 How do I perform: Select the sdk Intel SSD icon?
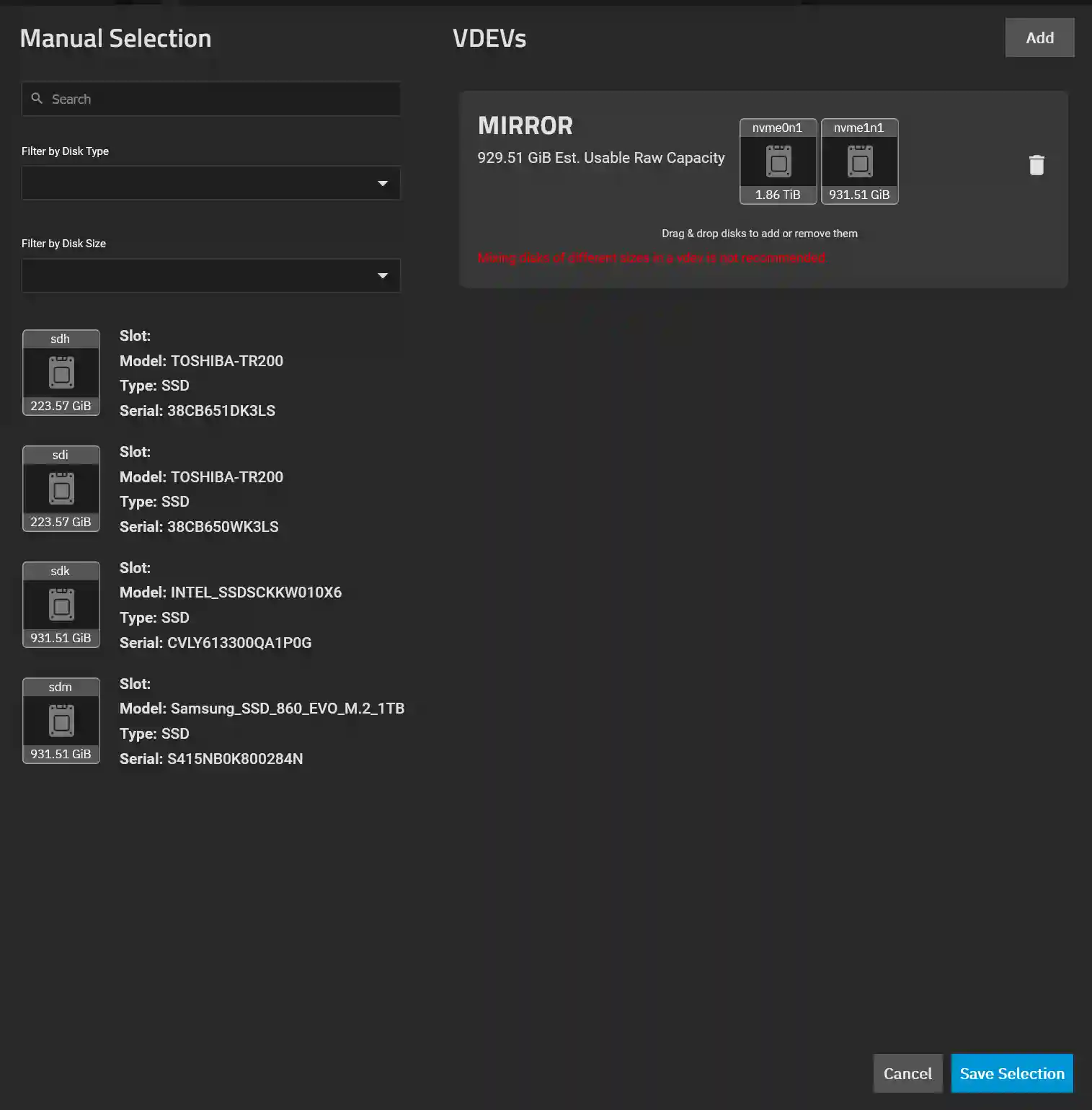61,605
